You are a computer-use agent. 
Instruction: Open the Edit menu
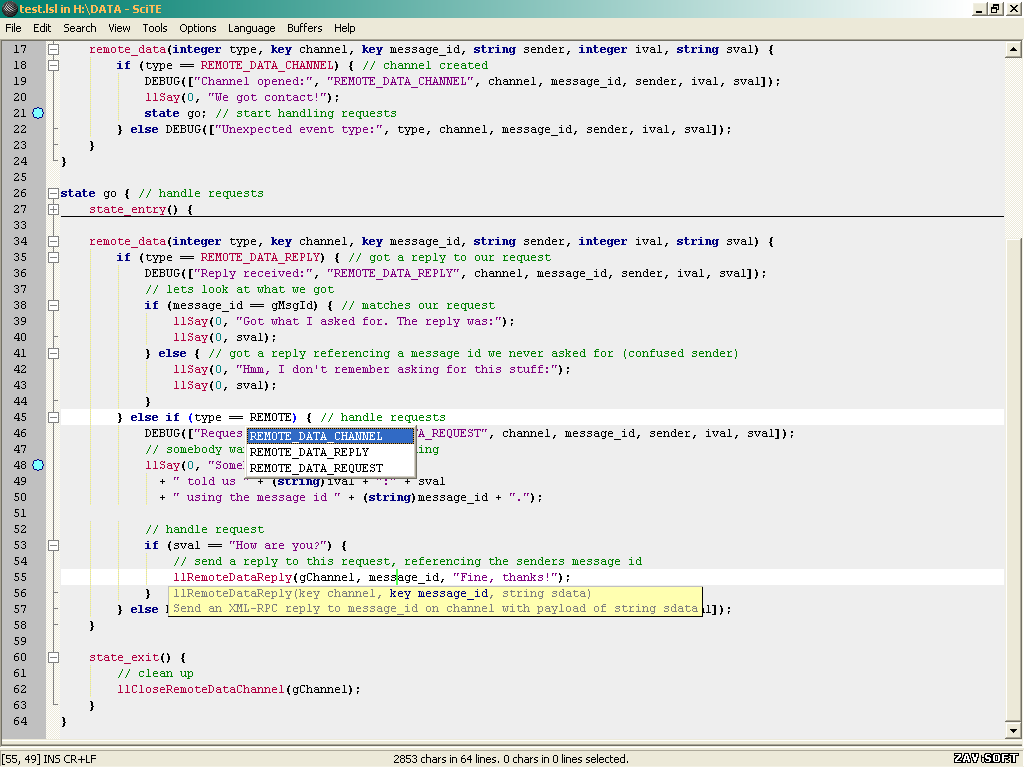tap(42, 28)
